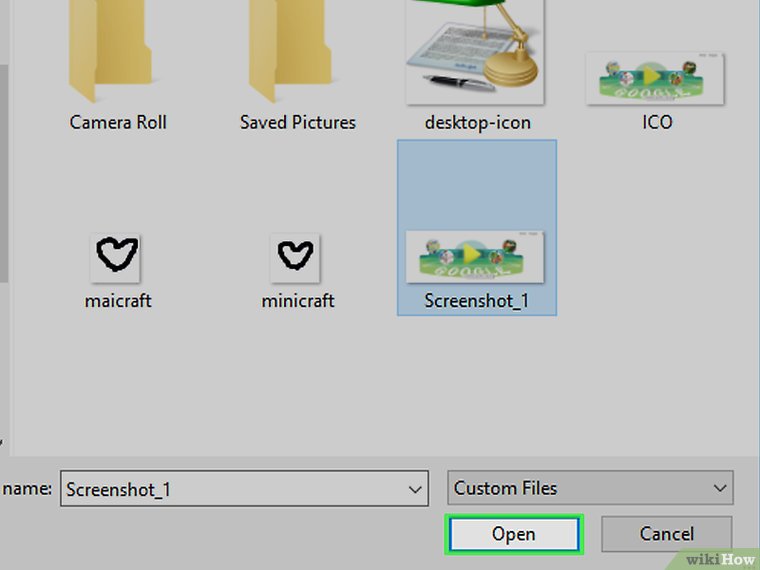
Task: Click the "minicraft" file name text
Action: tap(296, 301)
